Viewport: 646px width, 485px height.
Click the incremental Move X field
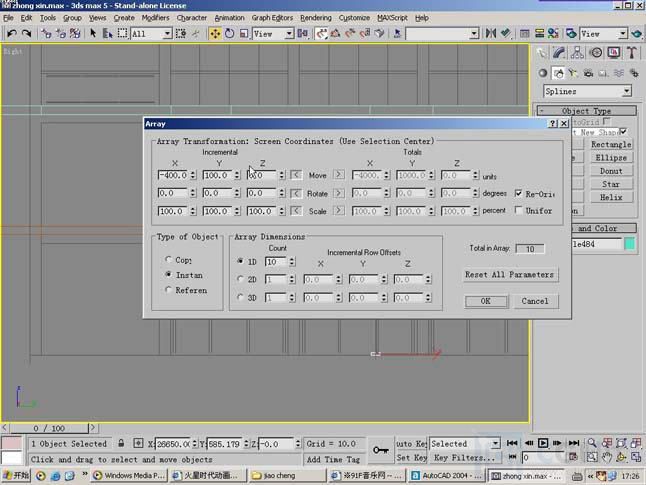click(x=172, y=175)
